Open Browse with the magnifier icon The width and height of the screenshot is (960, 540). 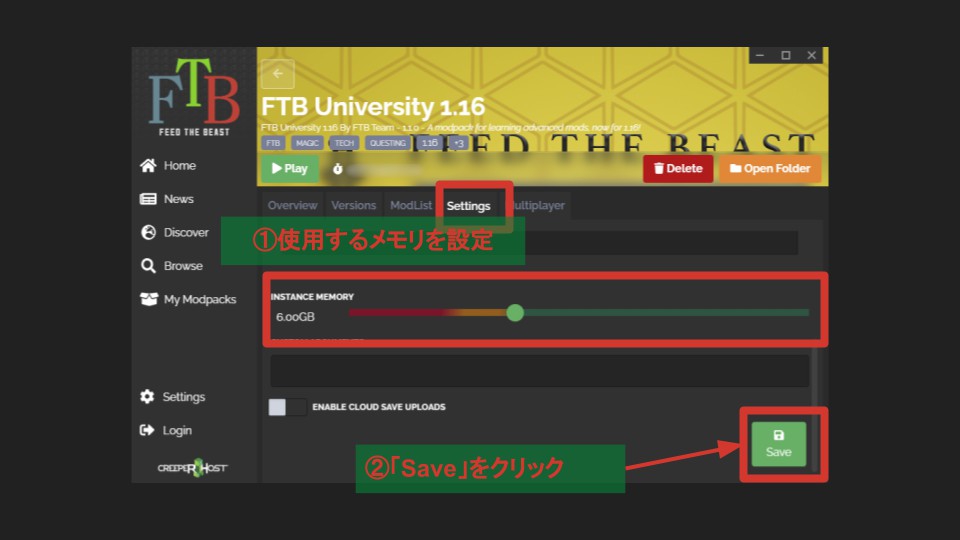(x=171, y=266)
